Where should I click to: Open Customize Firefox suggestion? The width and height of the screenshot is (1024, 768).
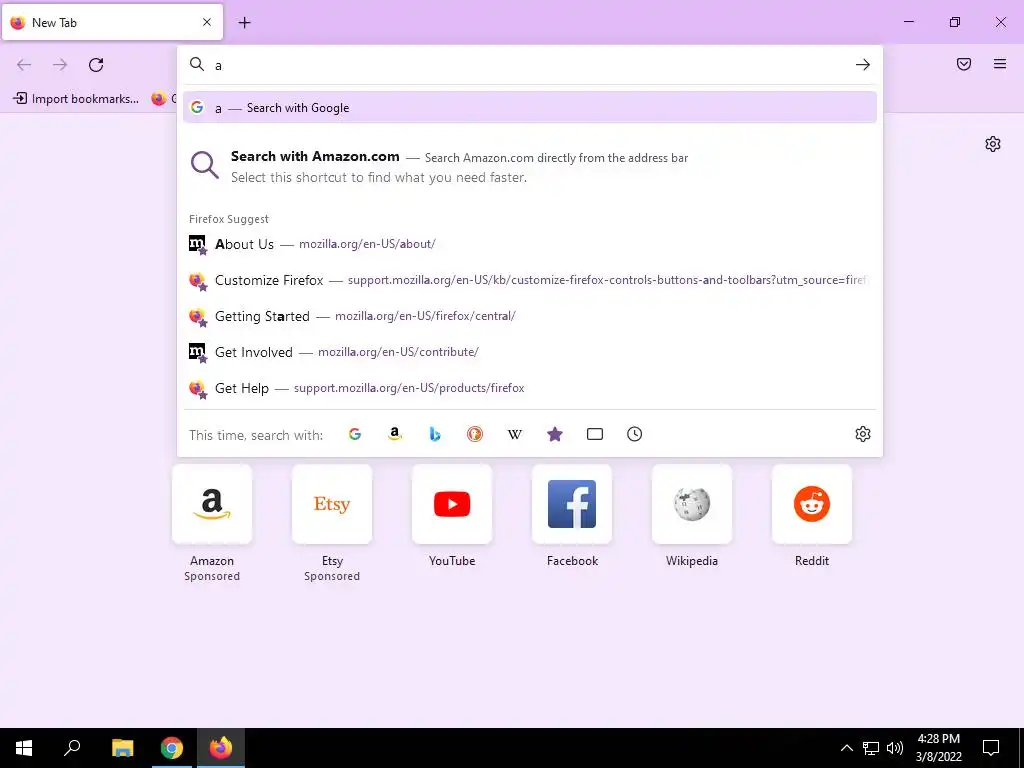(530, 280)
